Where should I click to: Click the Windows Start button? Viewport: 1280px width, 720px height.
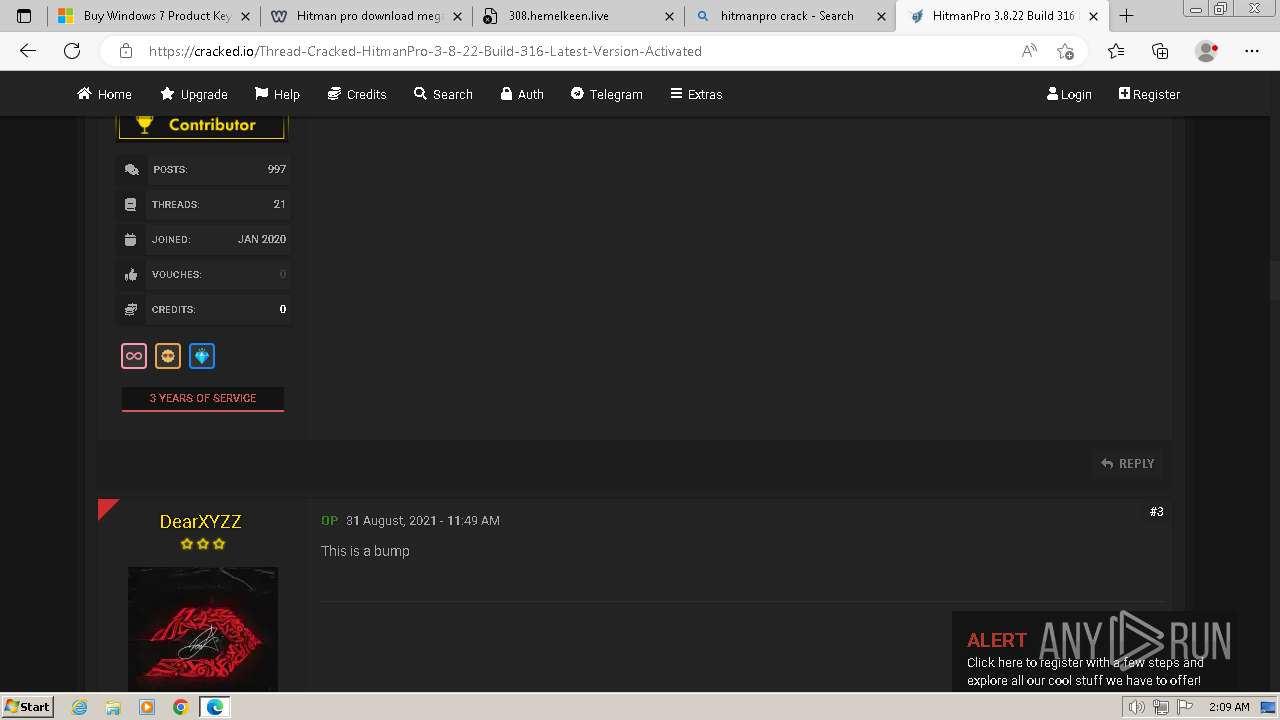27,706
